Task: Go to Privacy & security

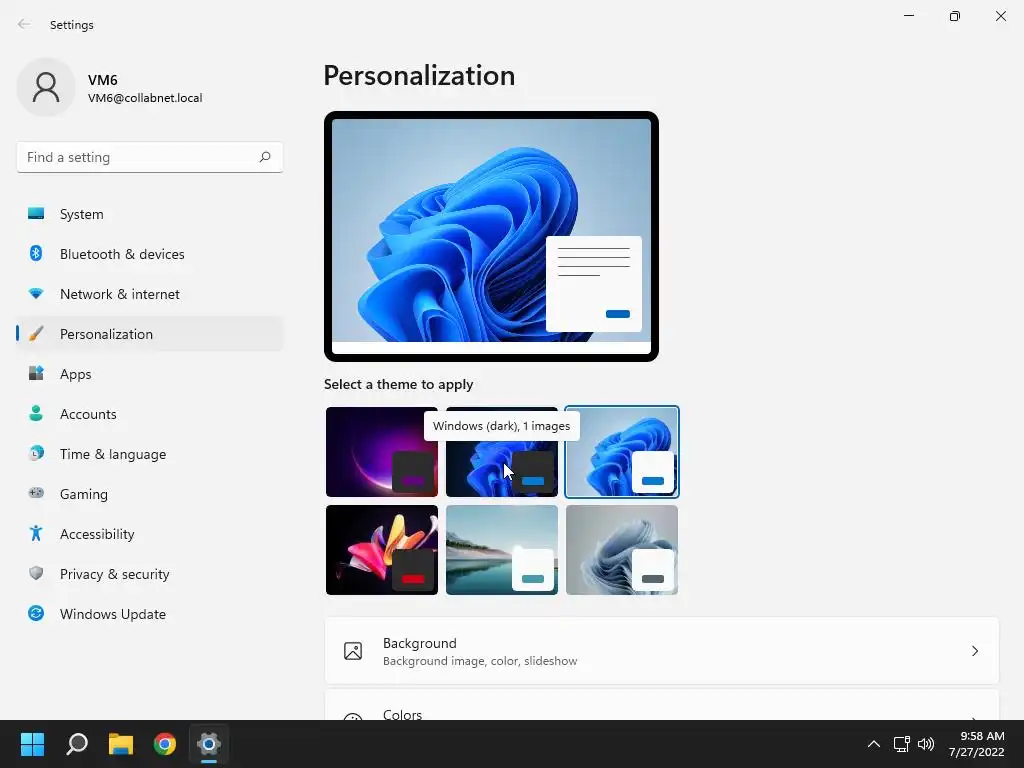Action: point(150,573)
